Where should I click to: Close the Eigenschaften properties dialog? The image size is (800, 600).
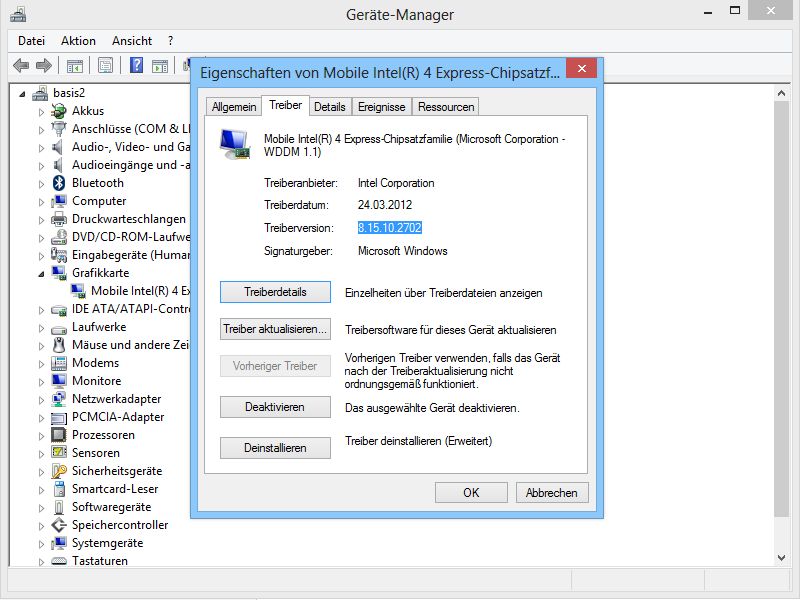click(582, 68)
